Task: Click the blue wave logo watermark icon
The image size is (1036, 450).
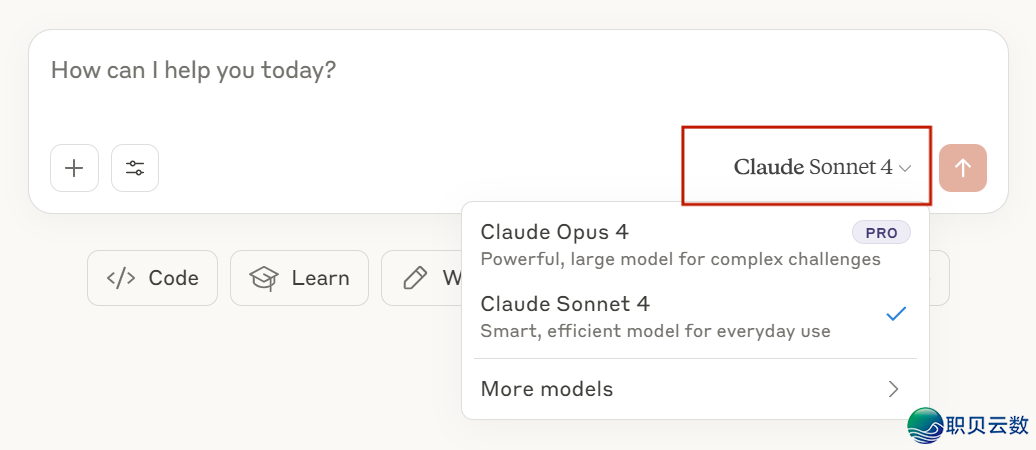Action: pyautogui.click(x=926, y=425)
